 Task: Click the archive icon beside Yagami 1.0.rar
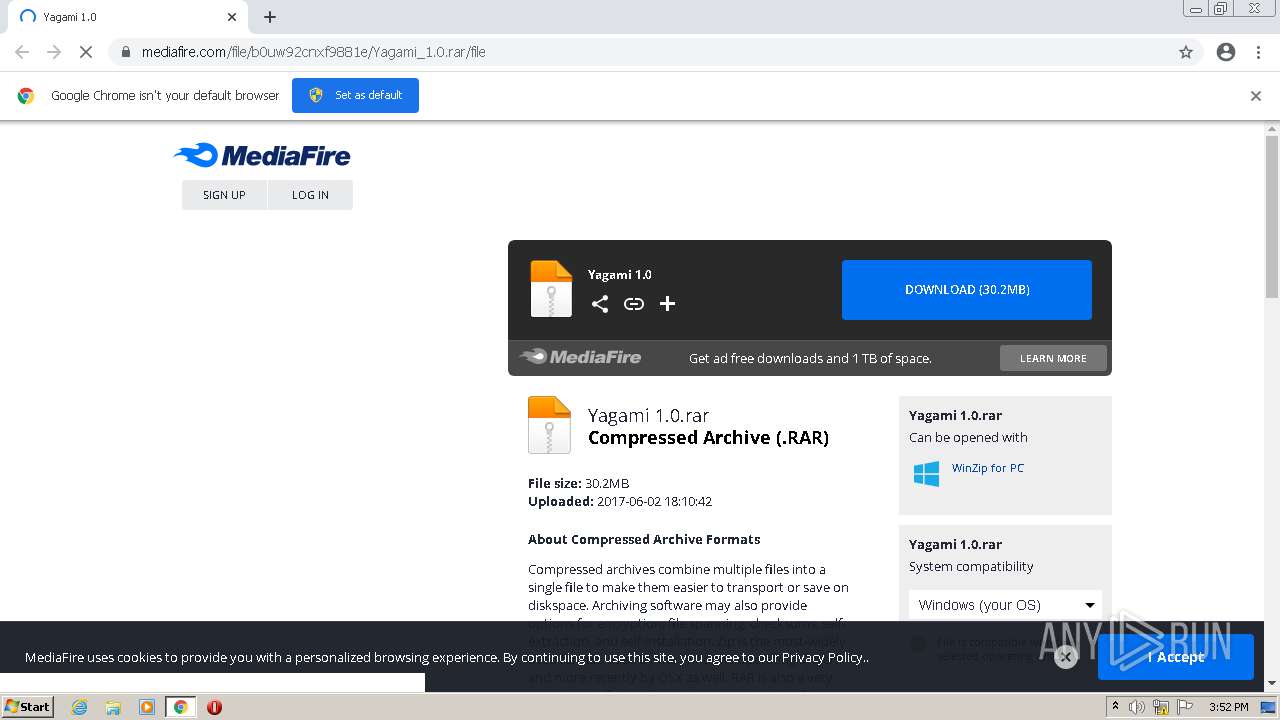pos(549,425)
